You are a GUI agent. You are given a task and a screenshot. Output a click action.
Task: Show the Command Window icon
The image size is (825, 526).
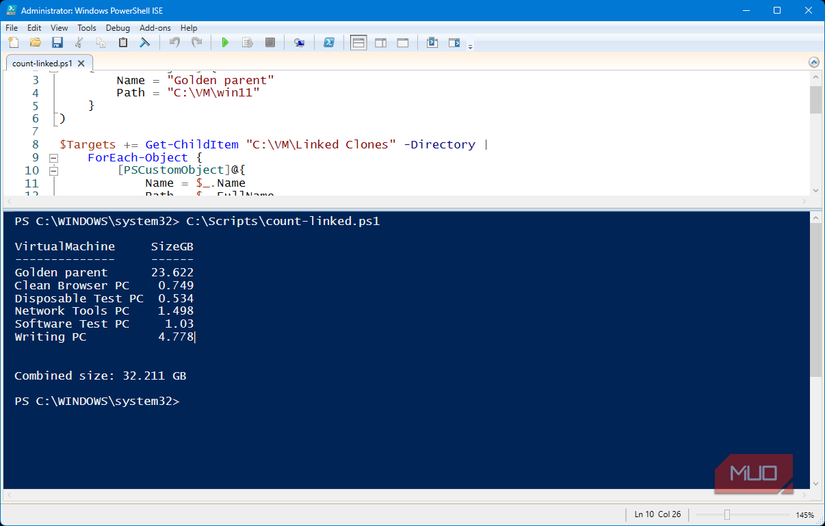tap(432, 43)
